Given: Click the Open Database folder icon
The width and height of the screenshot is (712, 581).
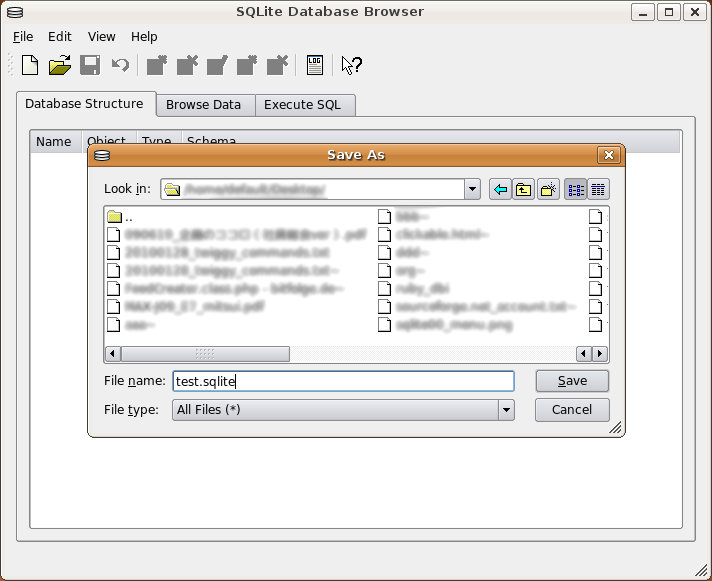Looking at the screenshot, I should coord(60,66).
